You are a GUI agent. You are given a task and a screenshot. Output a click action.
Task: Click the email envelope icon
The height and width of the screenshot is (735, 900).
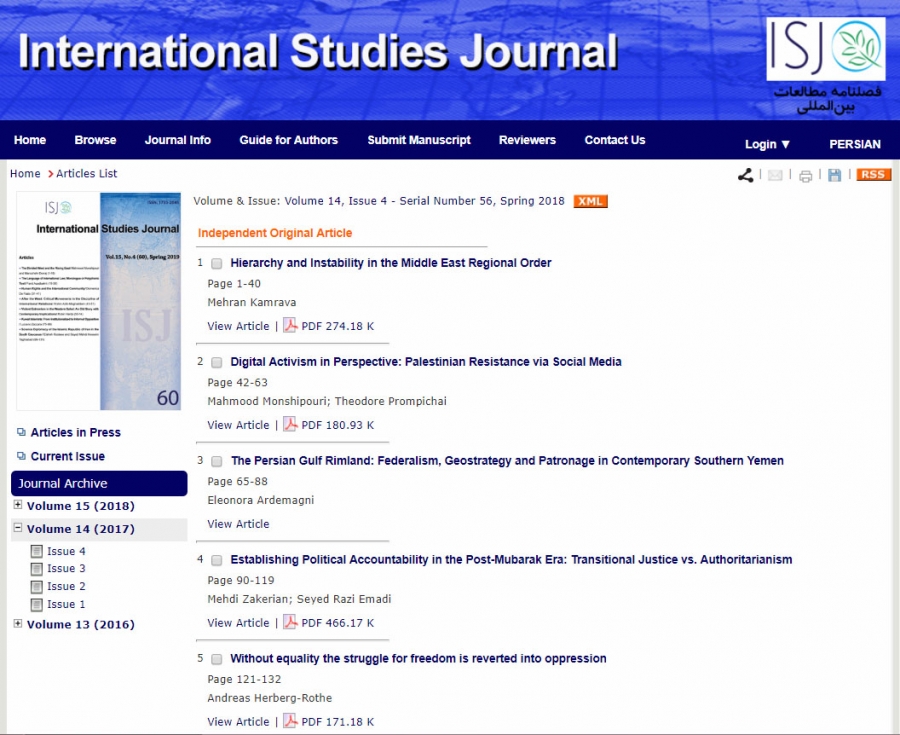pos(775,176)
